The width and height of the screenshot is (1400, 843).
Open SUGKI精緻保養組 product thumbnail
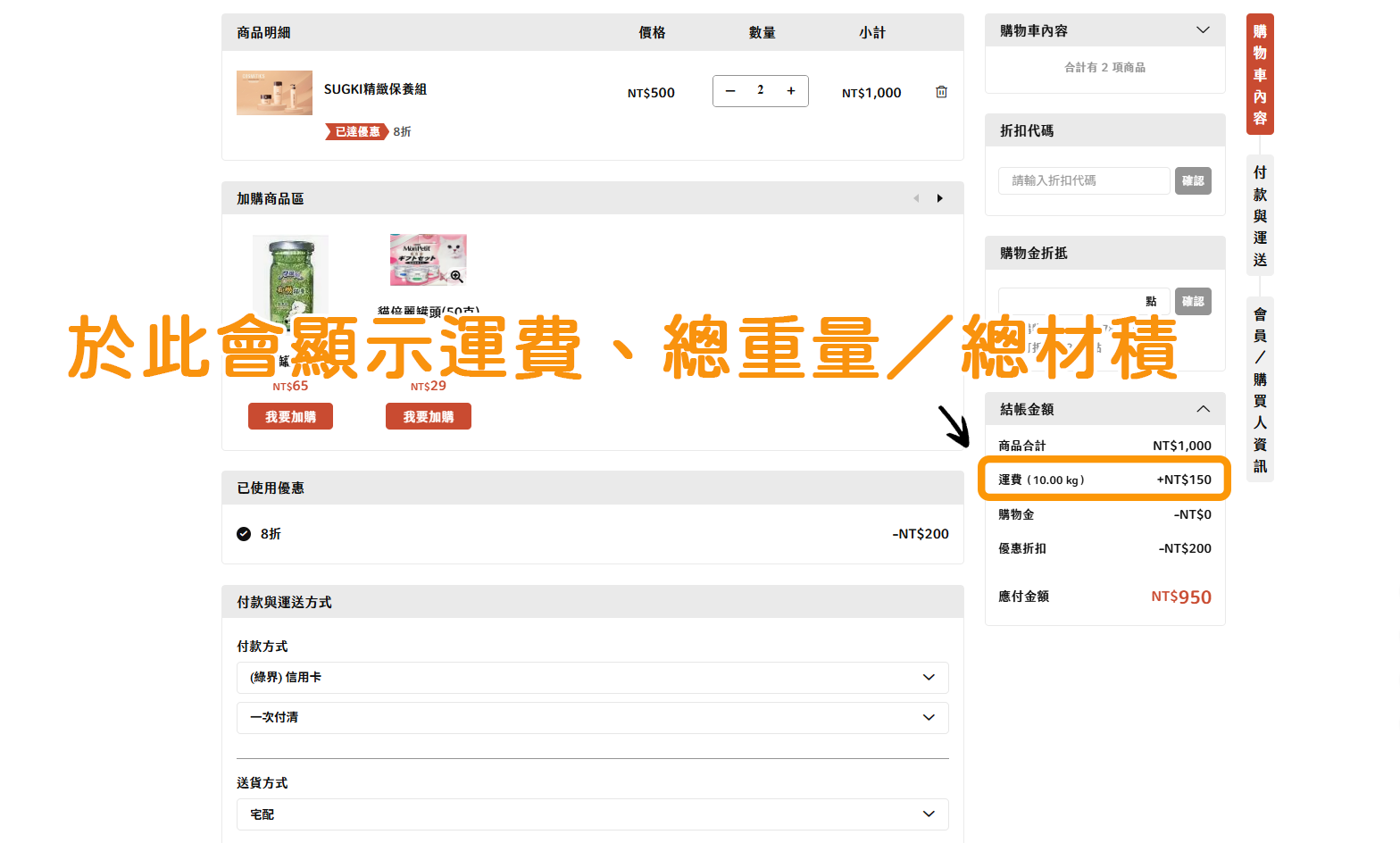274,93
